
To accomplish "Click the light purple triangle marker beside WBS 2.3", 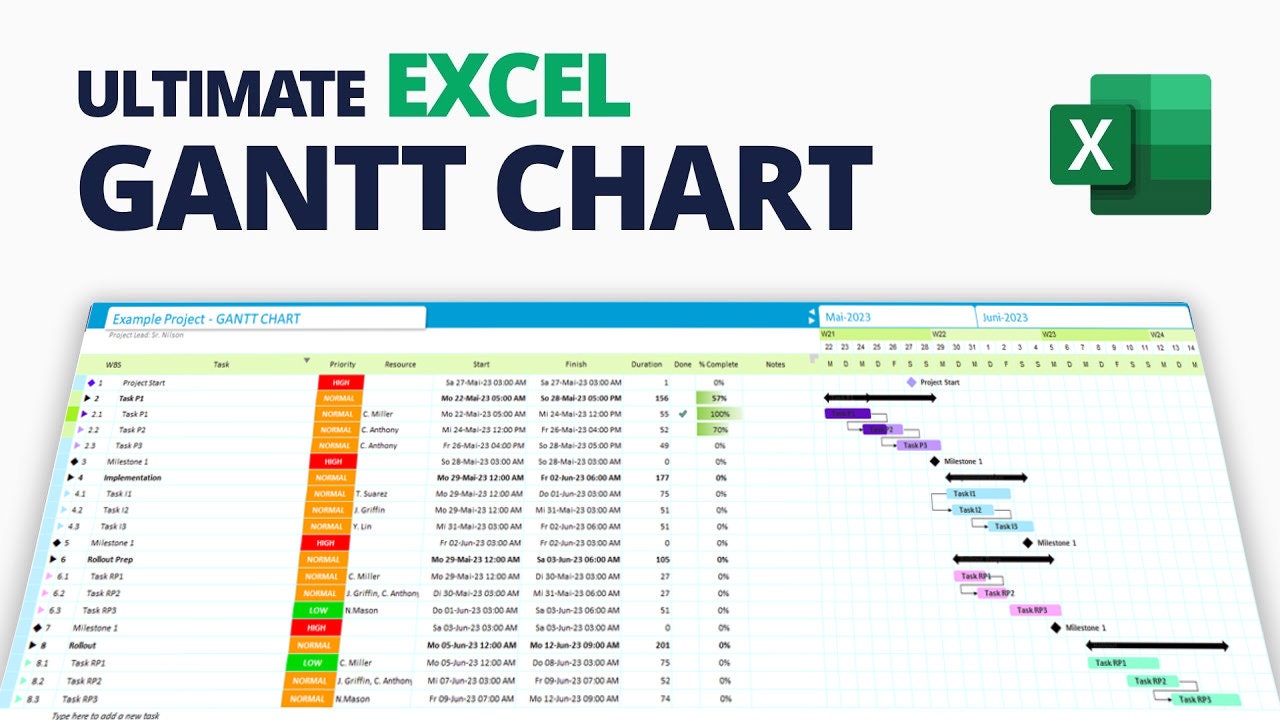I will tap(77, 446).
